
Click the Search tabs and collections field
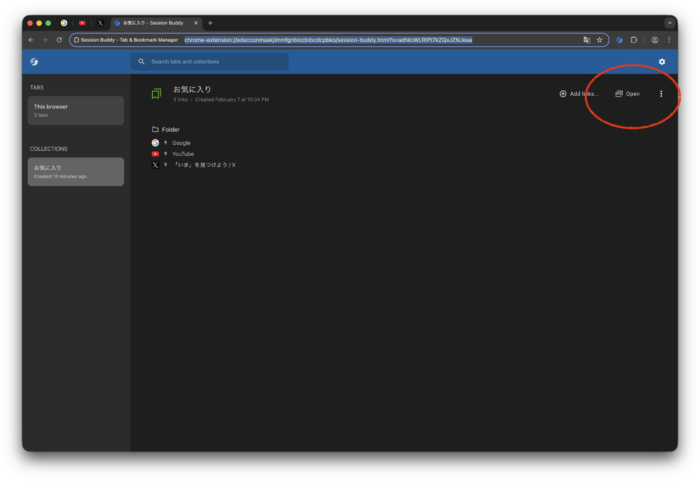(210, 62)
